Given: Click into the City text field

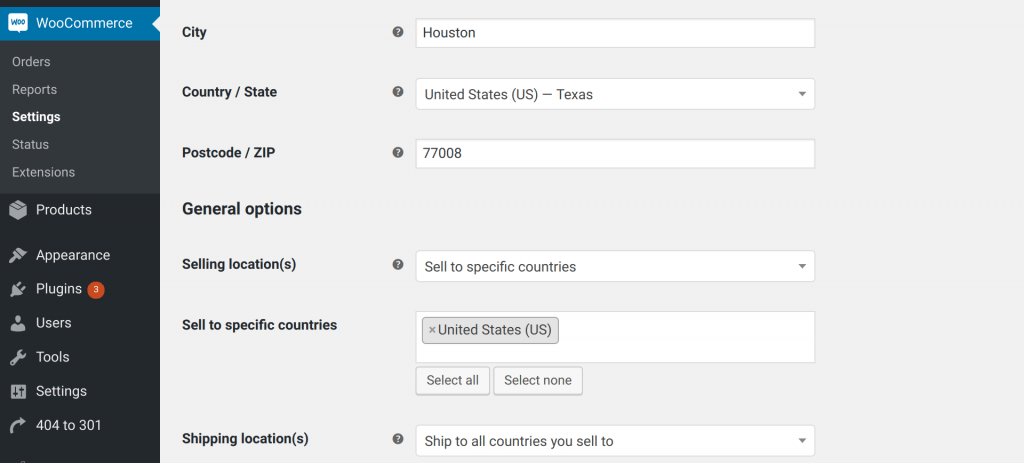Looking at the screenshot, I should 614,33.
